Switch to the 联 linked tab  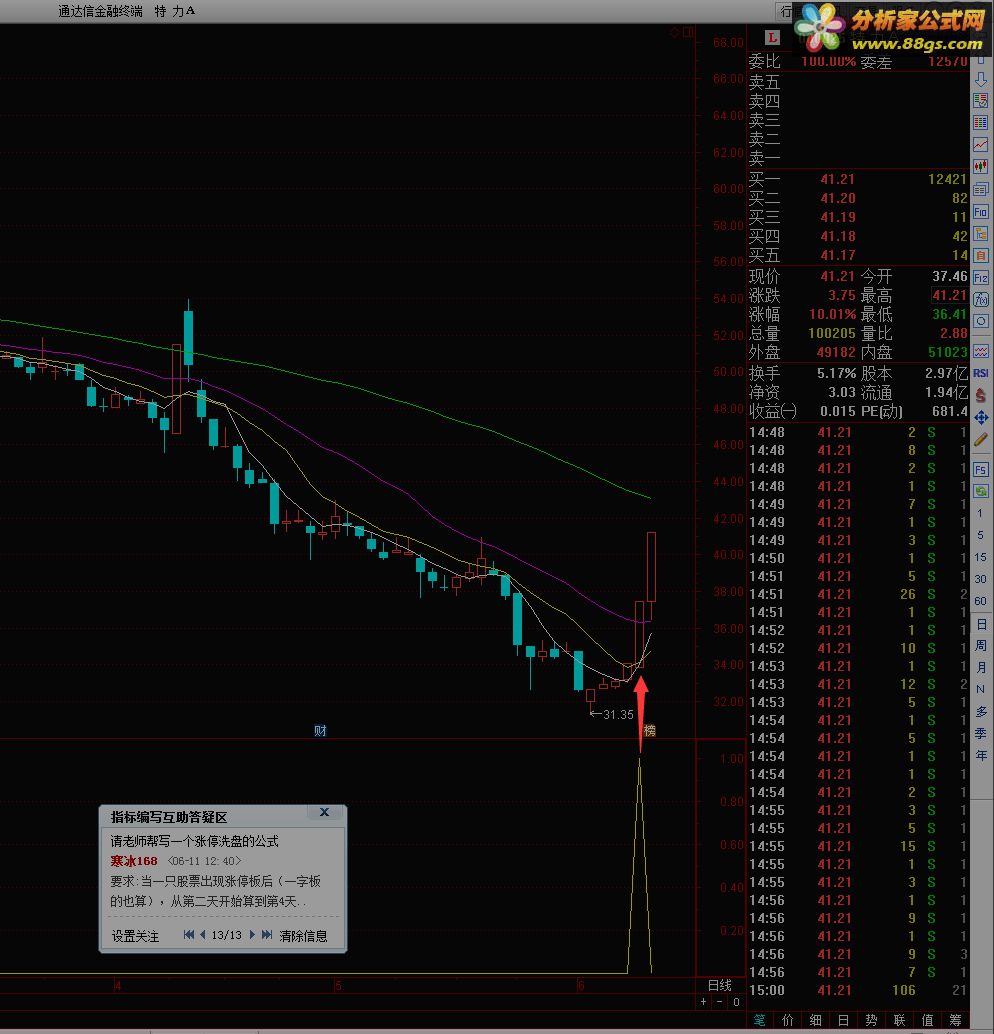pos(899,1020)
